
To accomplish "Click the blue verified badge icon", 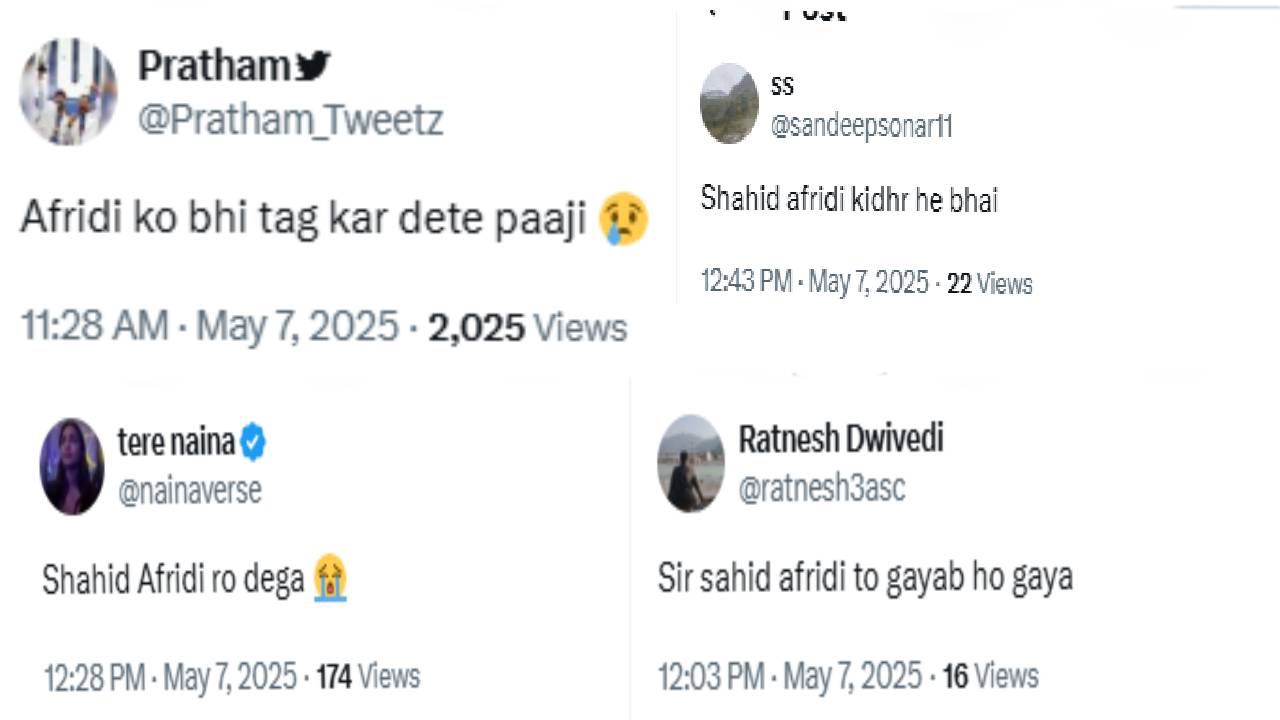I will tap(253, 442).
